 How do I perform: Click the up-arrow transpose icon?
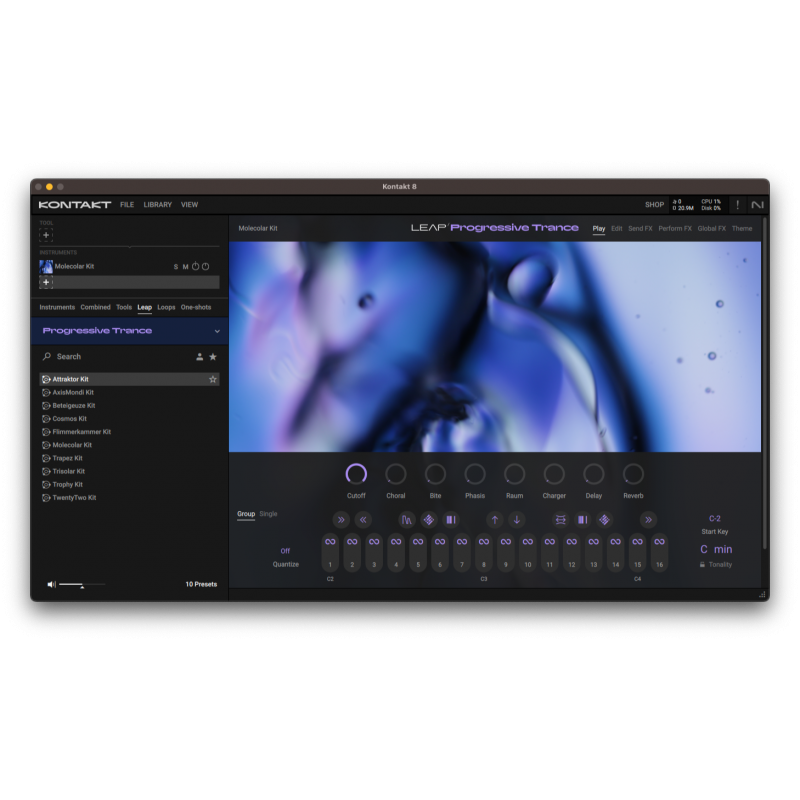(494, 520)
